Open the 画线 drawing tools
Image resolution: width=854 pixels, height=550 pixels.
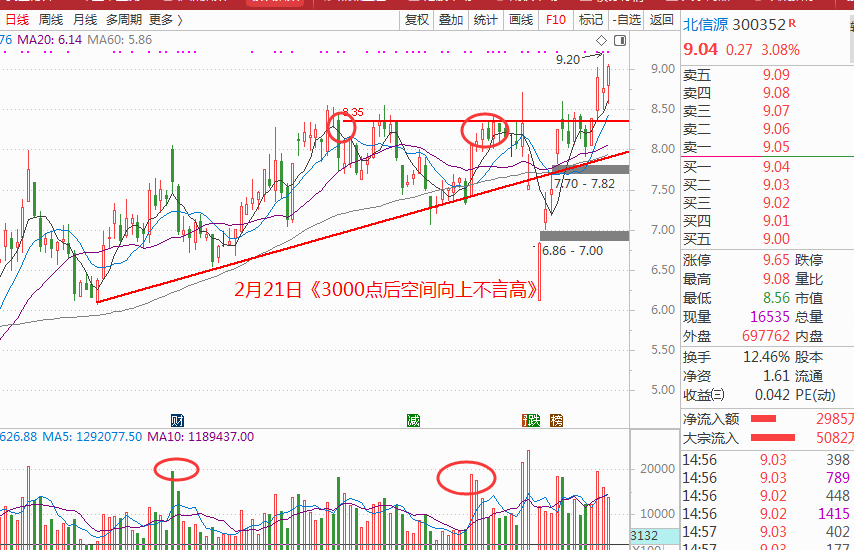tap(521, 20)
